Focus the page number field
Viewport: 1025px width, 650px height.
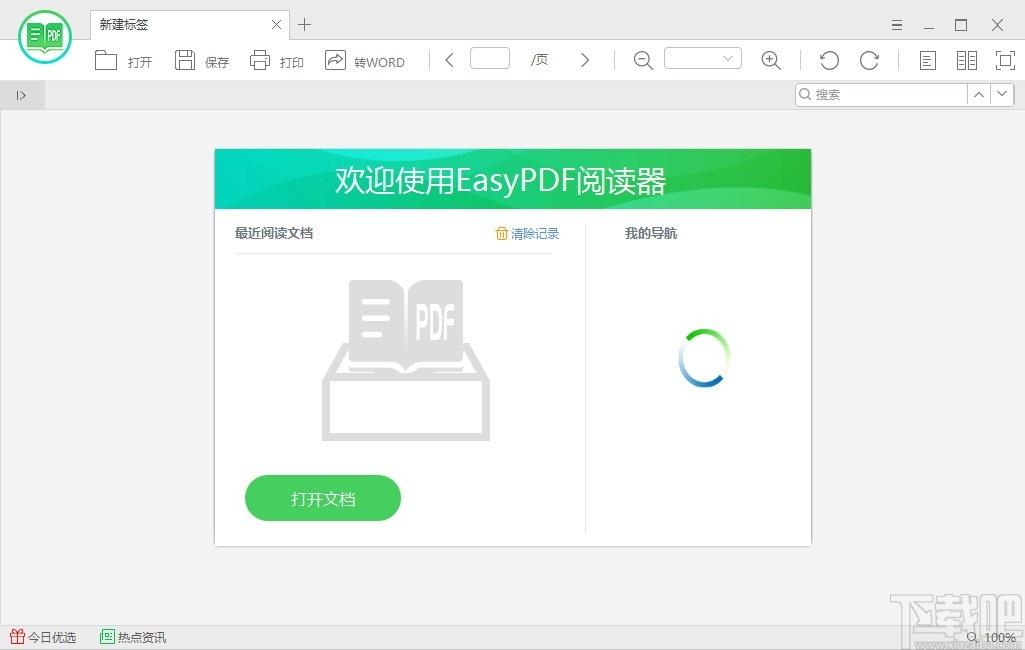(x=490, y=58)
